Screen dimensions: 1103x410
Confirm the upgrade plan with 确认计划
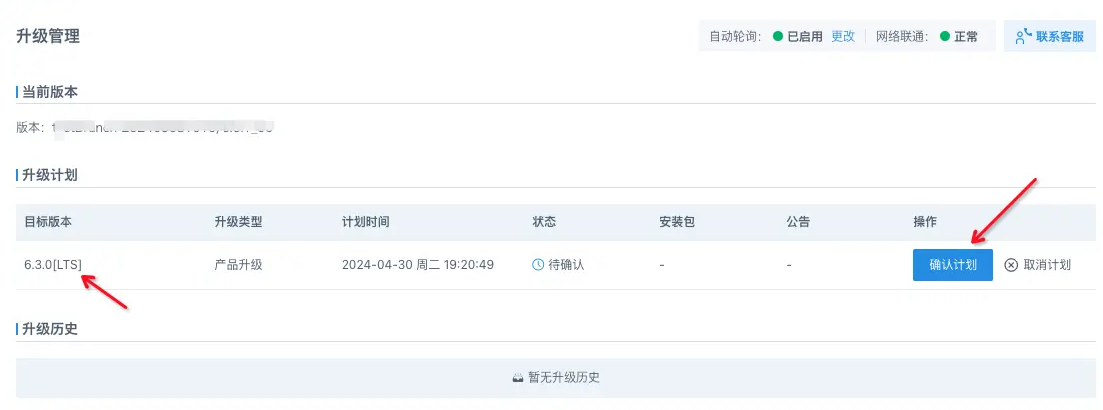click(x=952, y=265)
